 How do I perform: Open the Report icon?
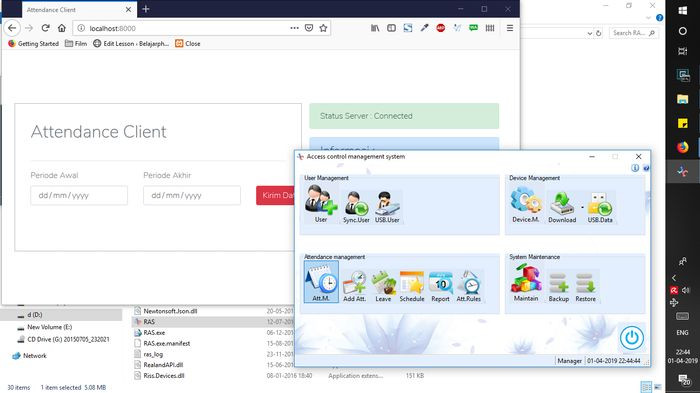tap(440, 286)
